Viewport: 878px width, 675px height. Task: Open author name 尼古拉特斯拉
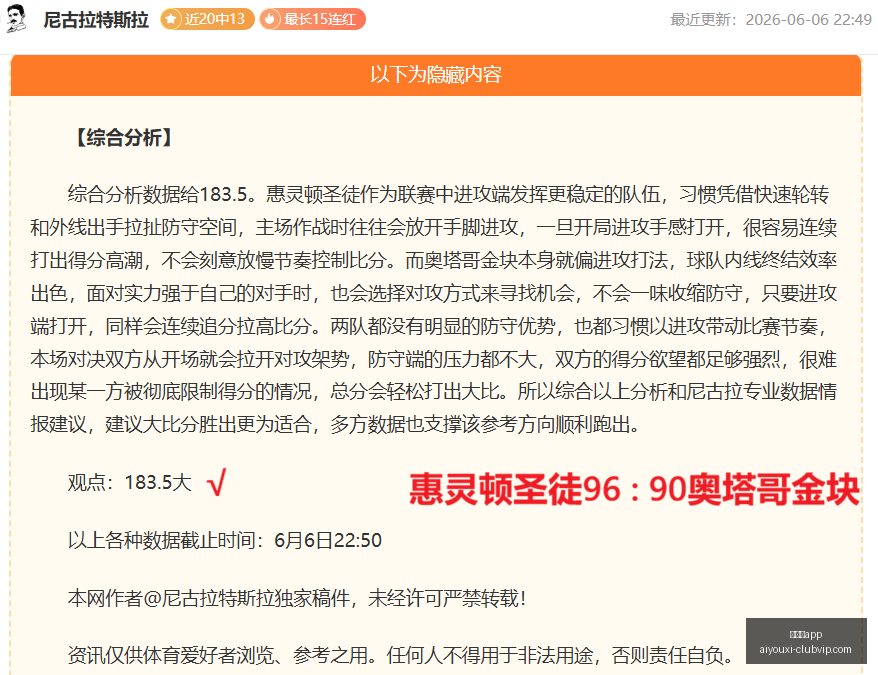coord(96,20)
